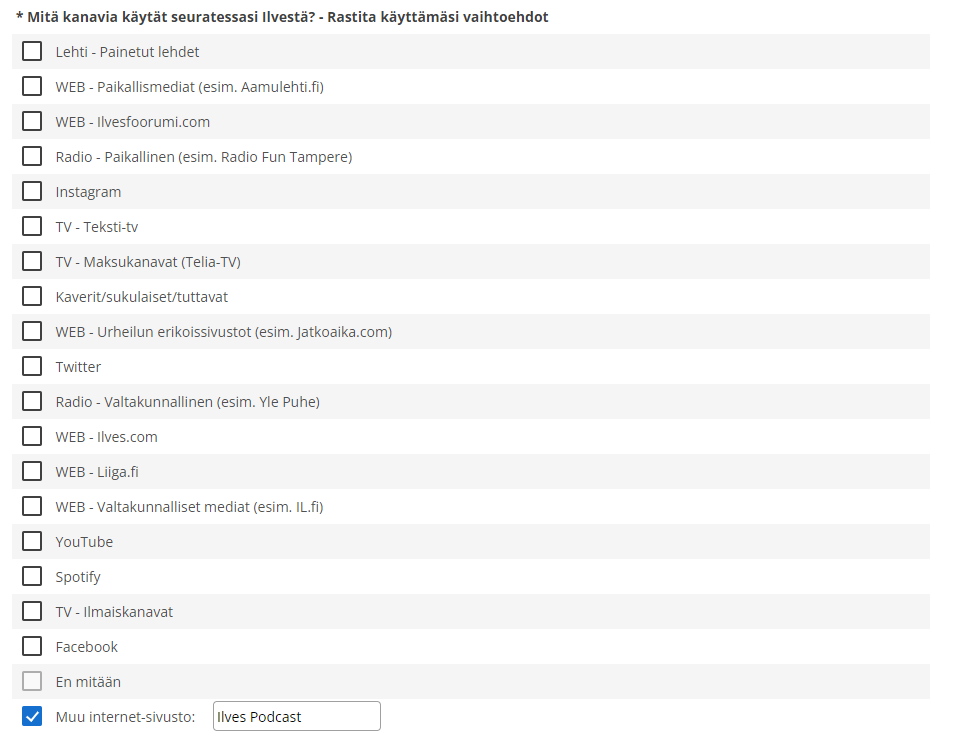Viewport: 954px width, 750px height.
Task: Check the Lehti - Painetut lehdet checkbox
Action: (32, 51)
